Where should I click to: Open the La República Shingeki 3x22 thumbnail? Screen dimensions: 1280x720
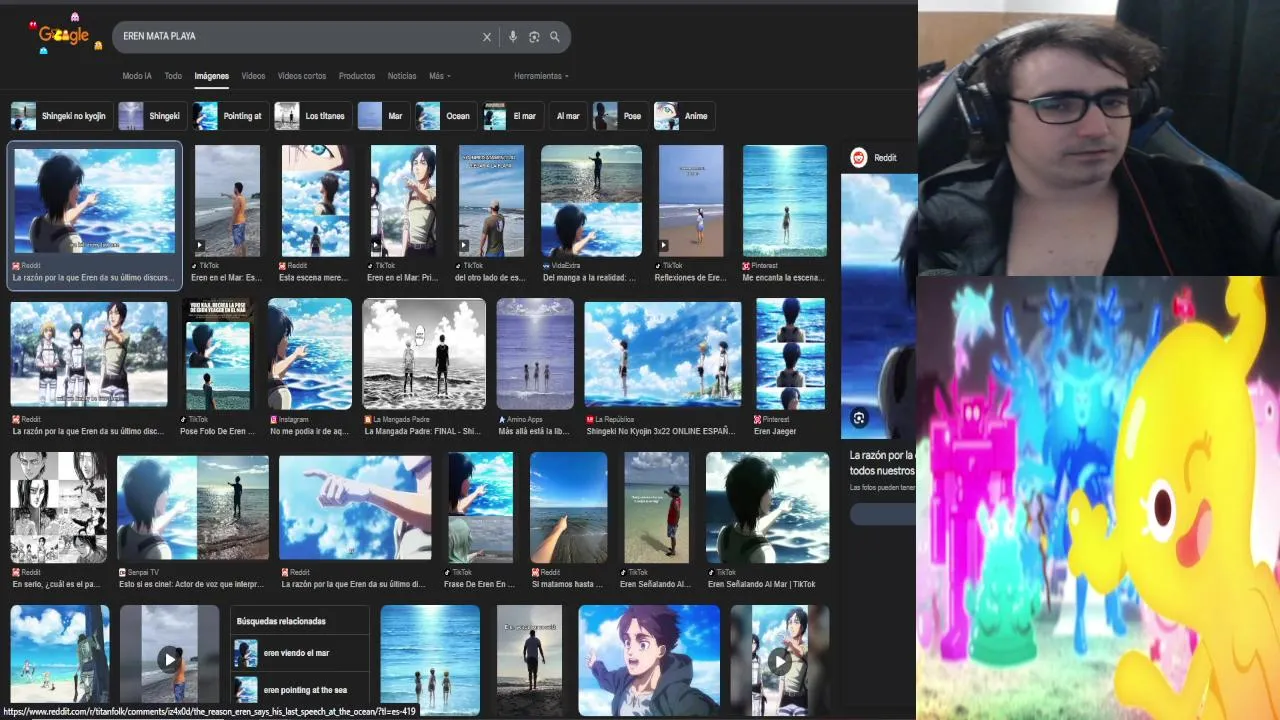click(x=663, y=353)
